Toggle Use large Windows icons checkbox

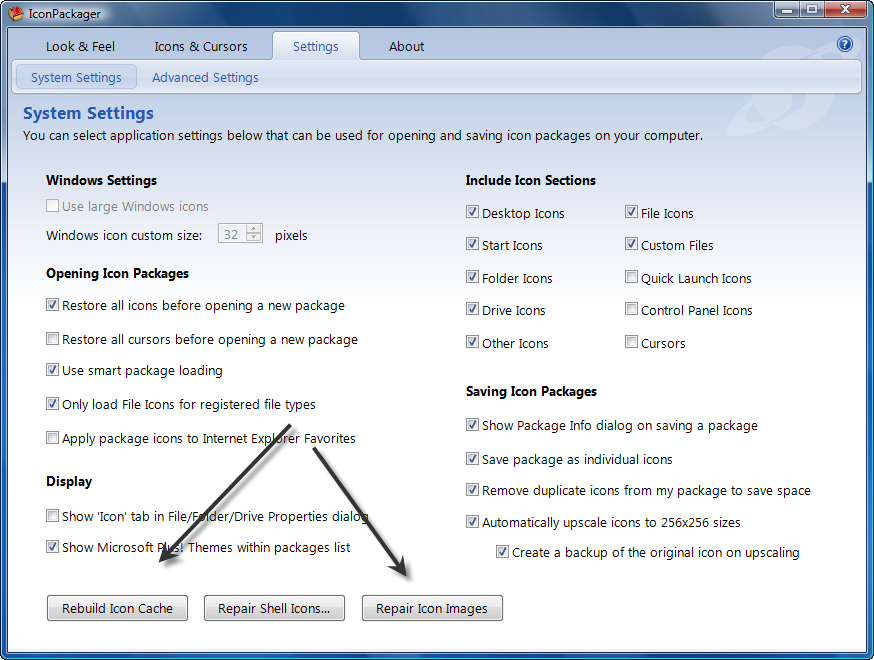click(x=52, y=206)
